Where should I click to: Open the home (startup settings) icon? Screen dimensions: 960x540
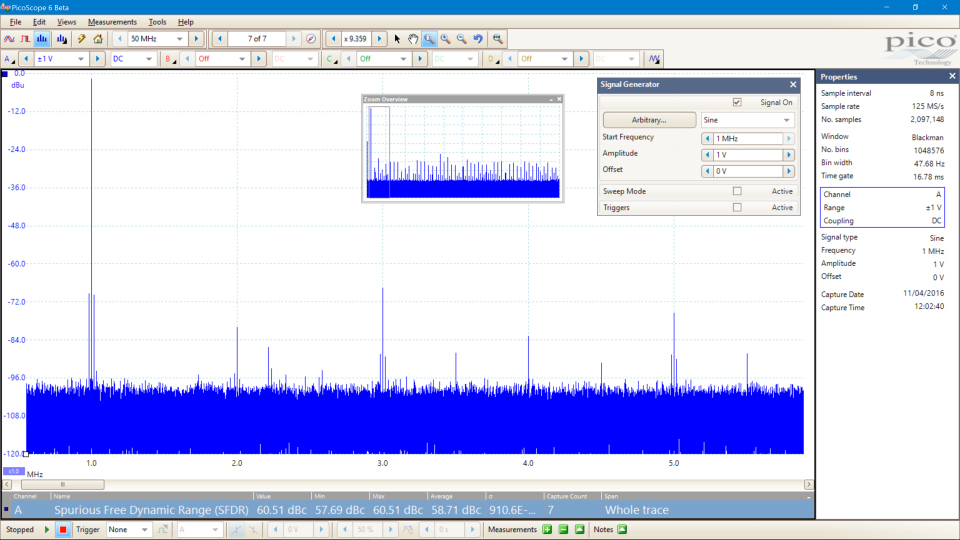98,39
